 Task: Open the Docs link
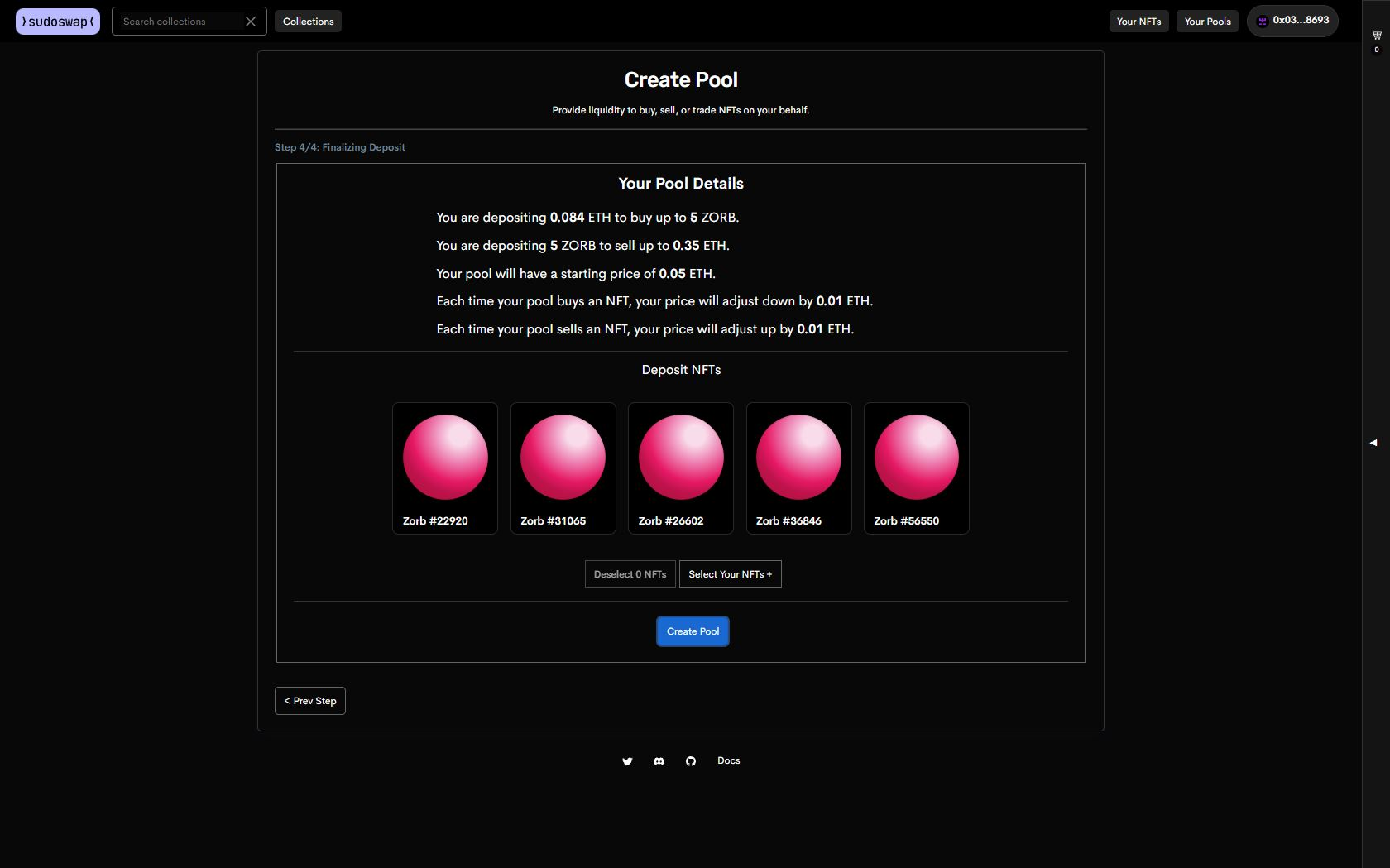point(729,760)
